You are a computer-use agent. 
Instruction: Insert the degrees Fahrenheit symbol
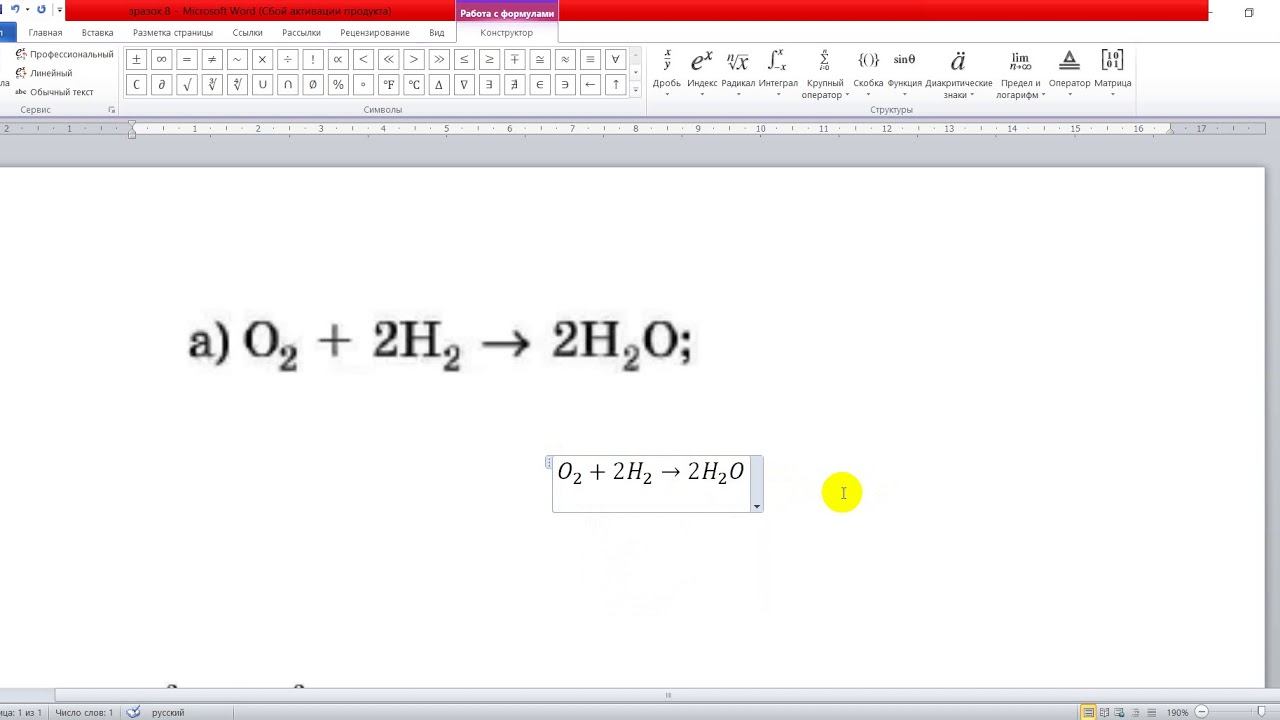pos(388,85)
